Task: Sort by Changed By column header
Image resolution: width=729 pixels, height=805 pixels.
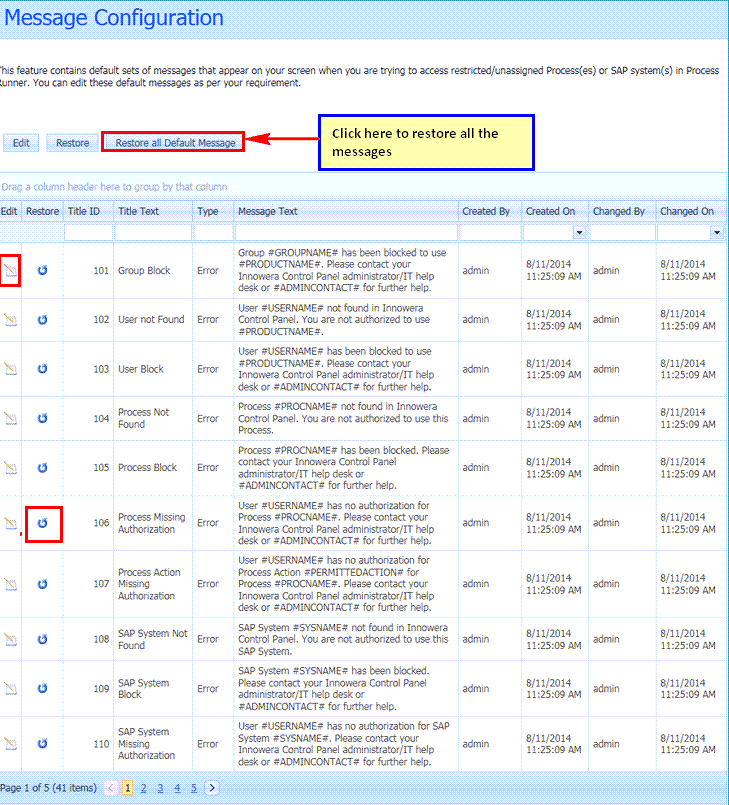Action: [622, 212]
